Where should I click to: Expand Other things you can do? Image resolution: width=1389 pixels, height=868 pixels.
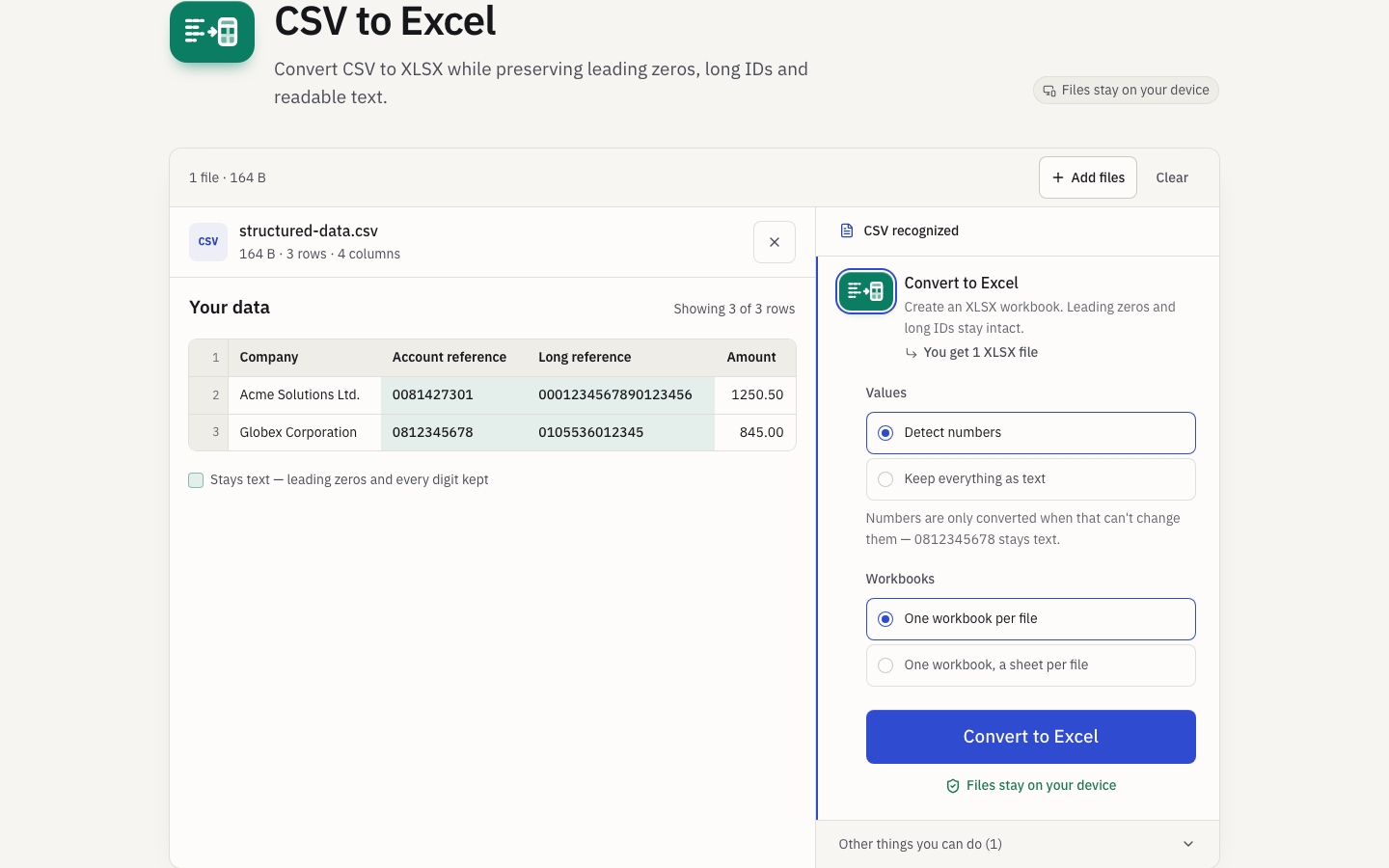[1018, 844]
